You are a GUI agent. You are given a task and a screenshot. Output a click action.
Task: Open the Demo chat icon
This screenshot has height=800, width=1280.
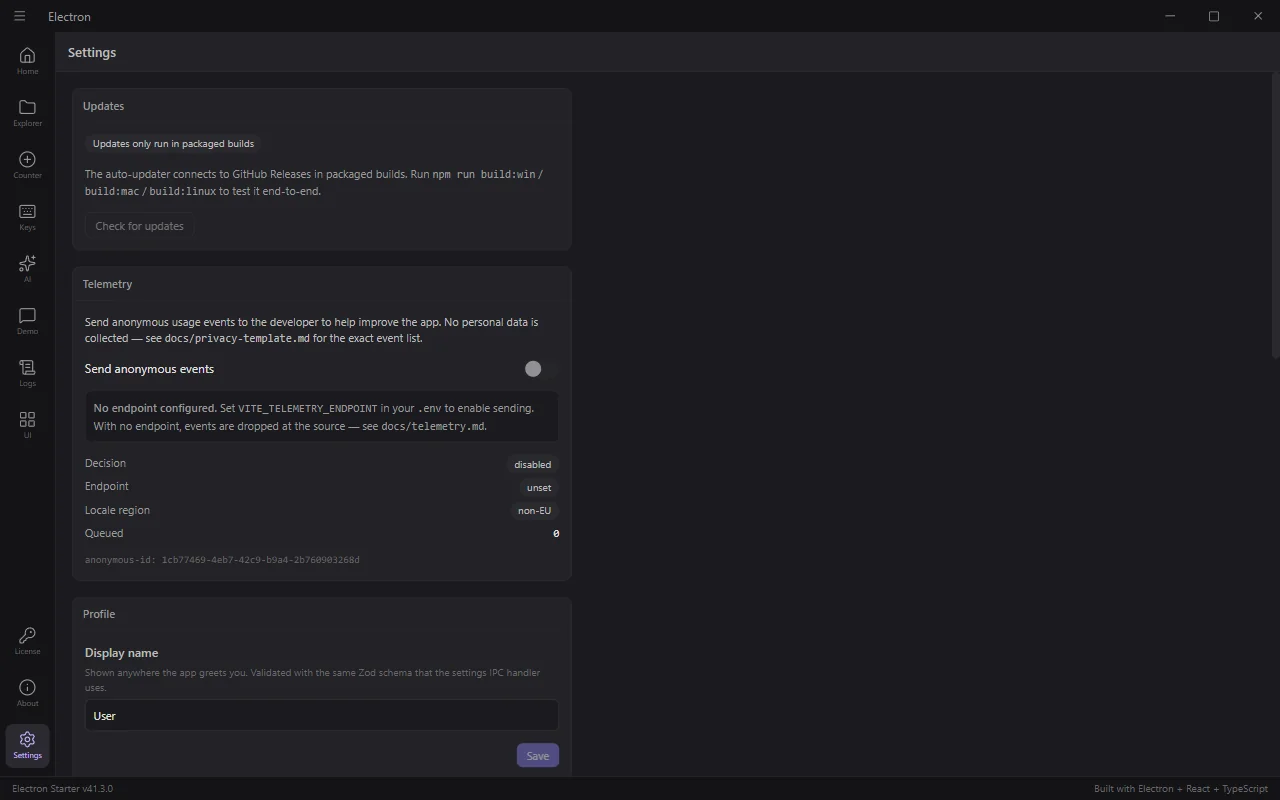point(27,321)
